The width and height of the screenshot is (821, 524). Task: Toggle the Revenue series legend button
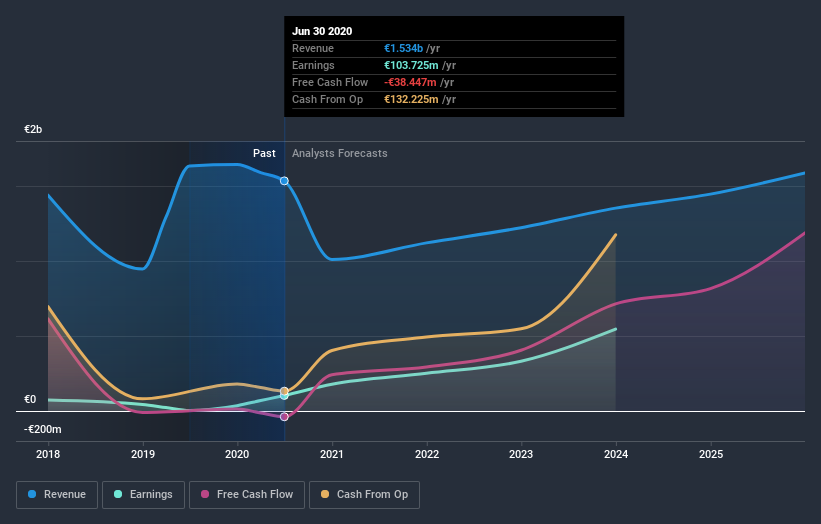[x=57, y=495]
